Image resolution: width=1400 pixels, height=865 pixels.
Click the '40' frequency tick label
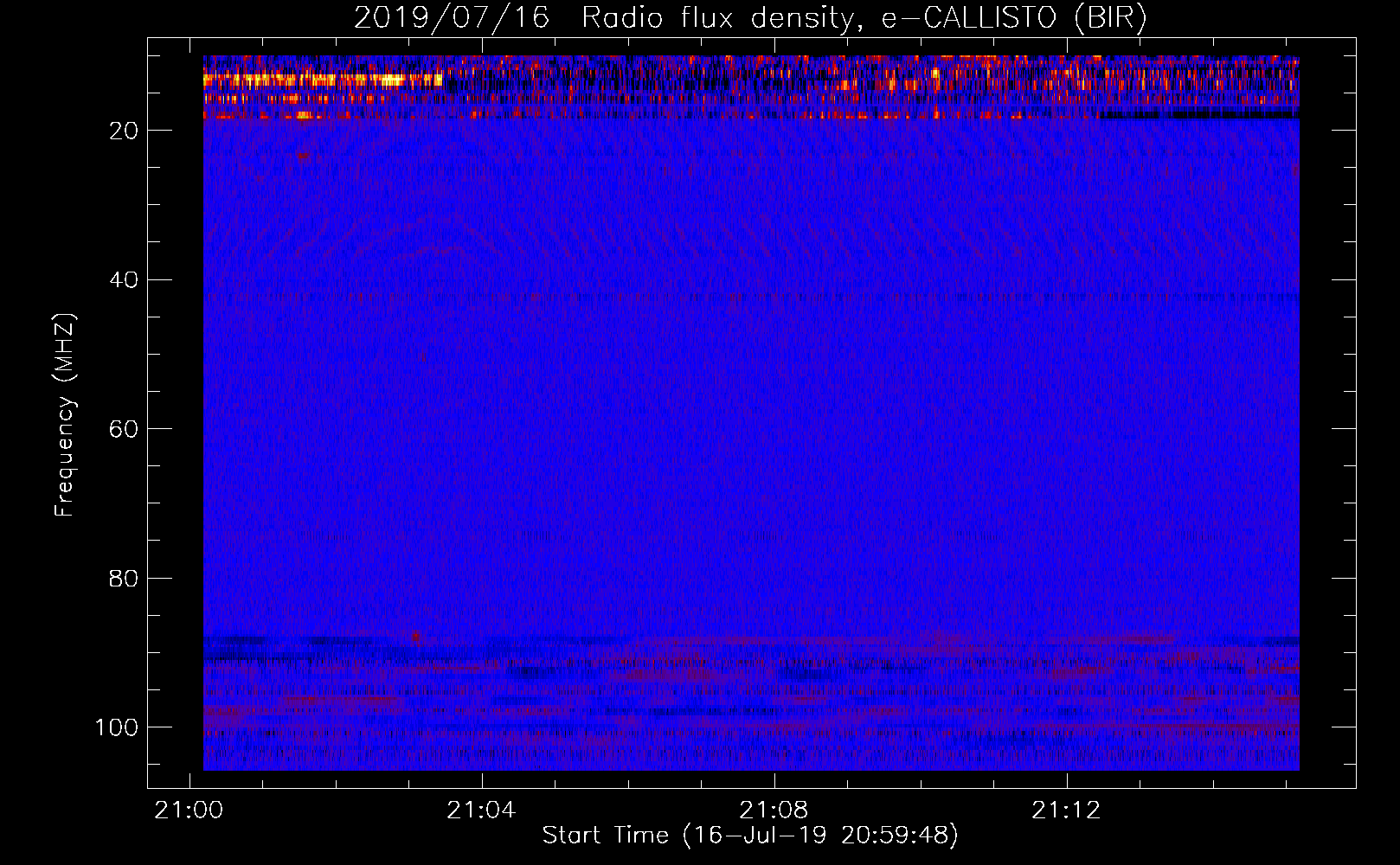(124, 280)
